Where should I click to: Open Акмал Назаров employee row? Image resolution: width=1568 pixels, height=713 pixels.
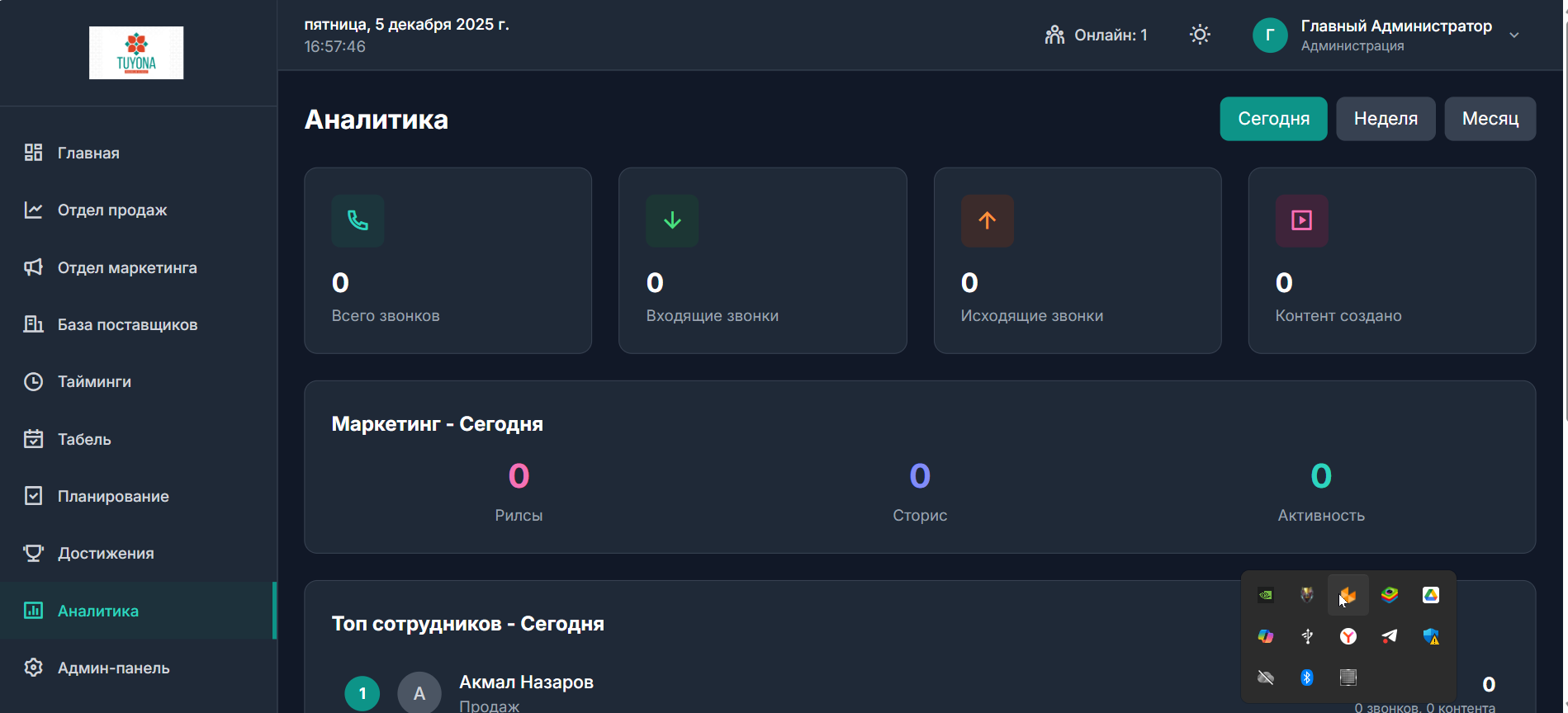click(526, 683)
